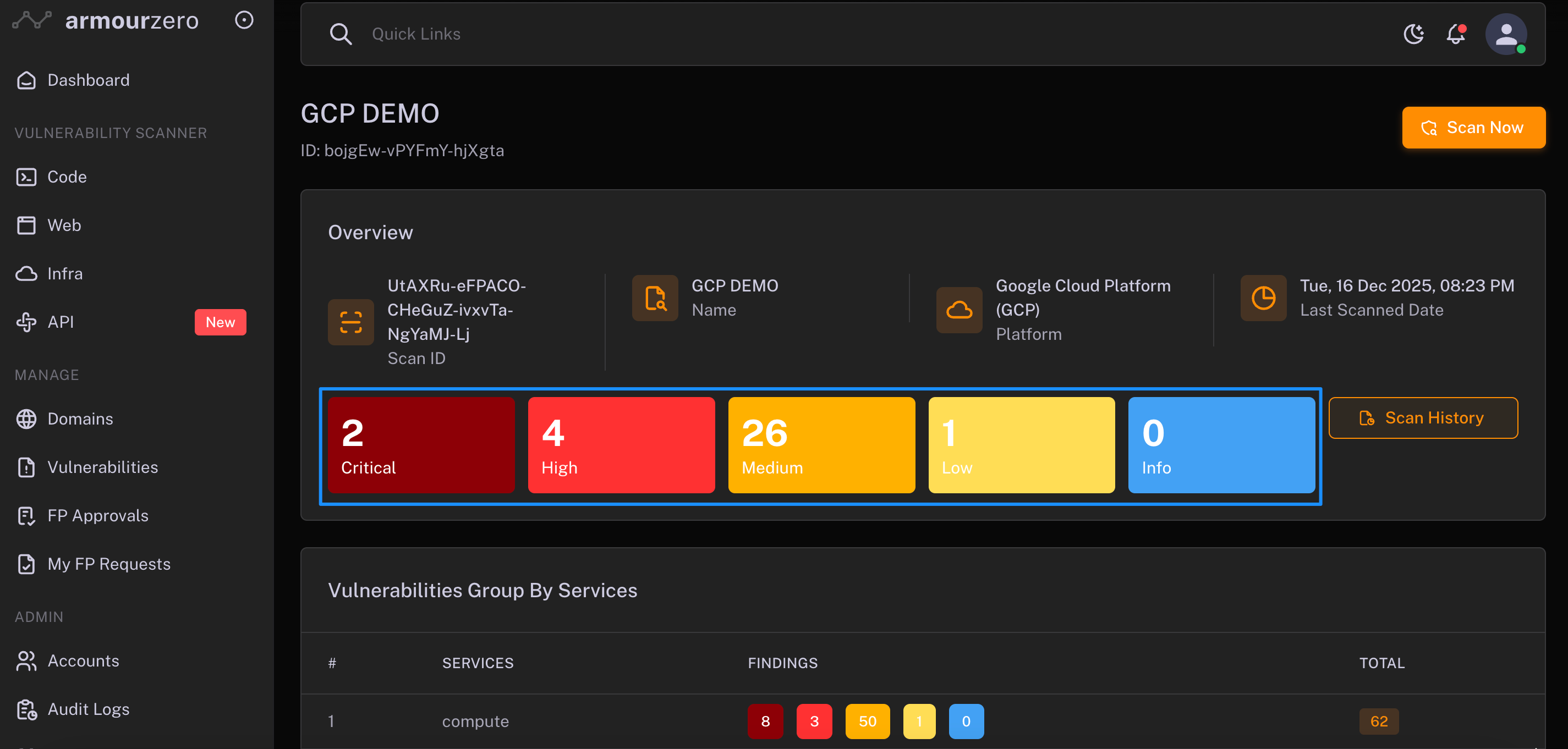Open FP Approvals page
This screenshot has width=1568, height=749.
[x=97, y=515]
